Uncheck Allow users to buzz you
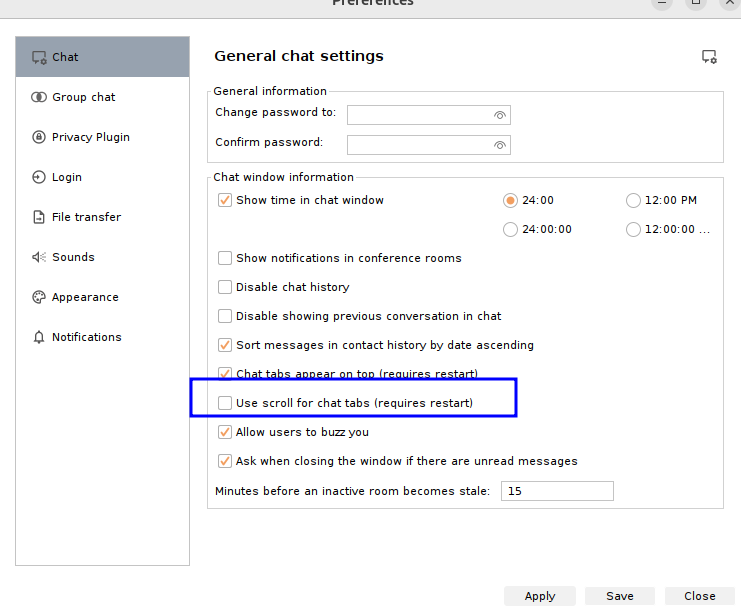Screen dimensions: 741x611 225,432
